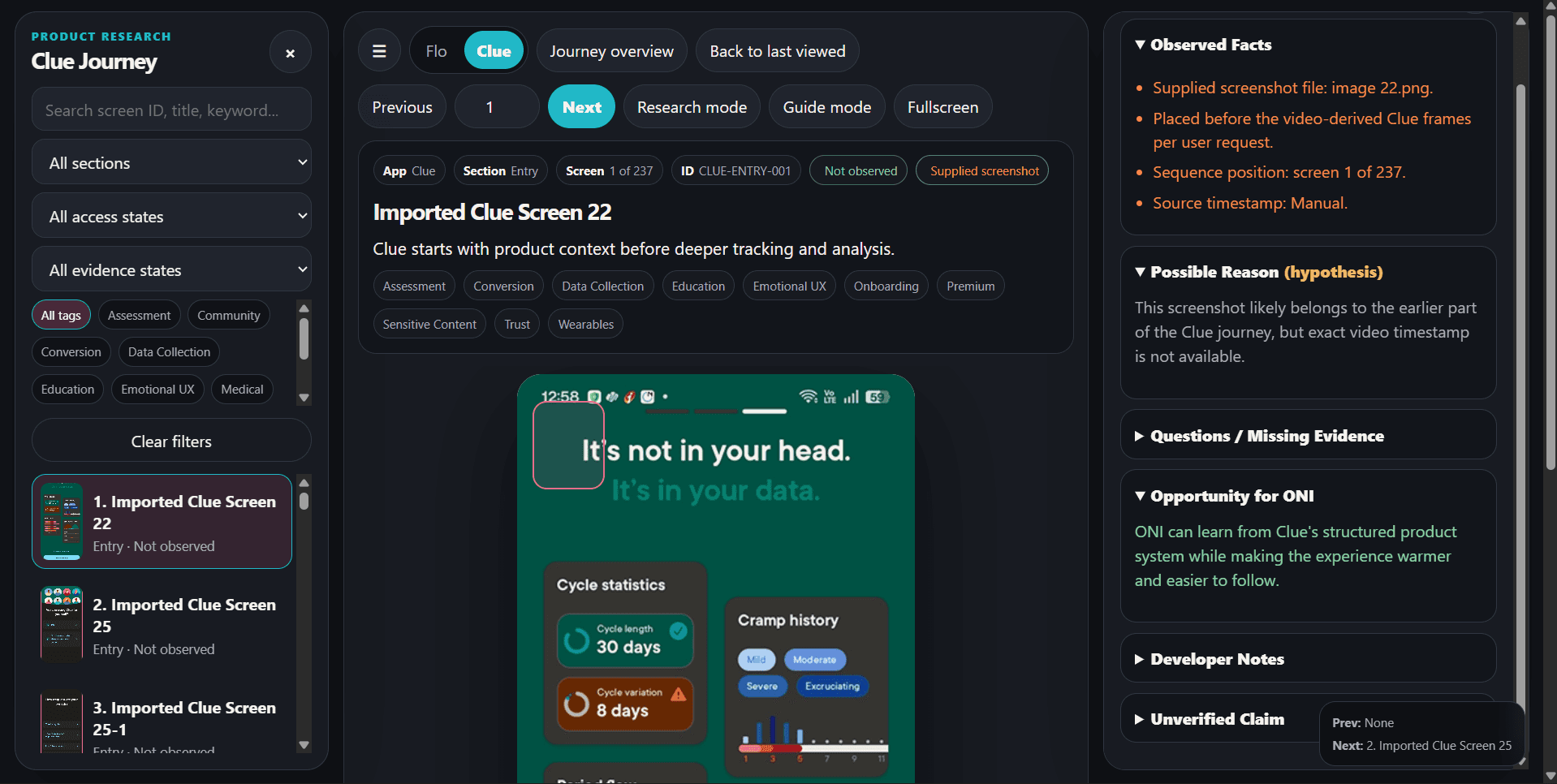The height and width of the screenshot is (784, 1557).
Task: Switch app toggle to Flo
Action: click(436, 51)
